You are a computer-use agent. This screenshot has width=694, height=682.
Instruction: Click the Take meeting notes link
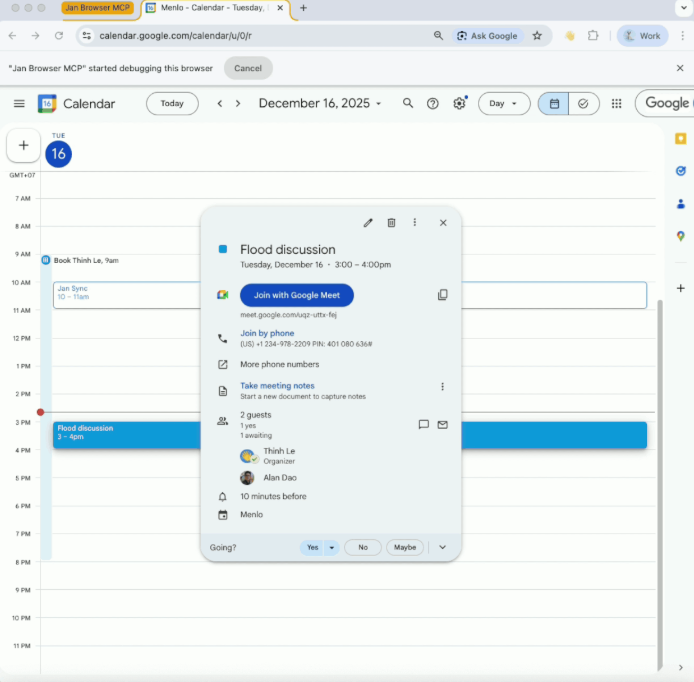click(277, 386)
